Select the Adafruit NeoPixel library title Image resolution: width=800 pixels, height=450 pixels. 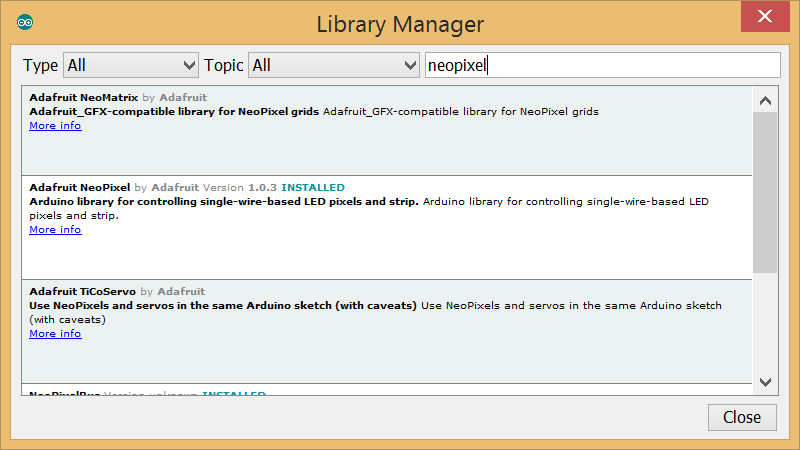(x=80, y=187)
